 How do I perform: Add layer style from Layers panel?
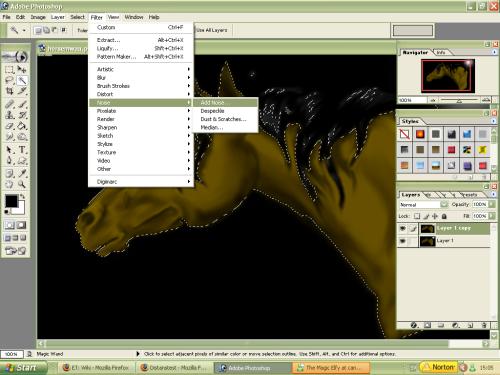coord(414,325)
